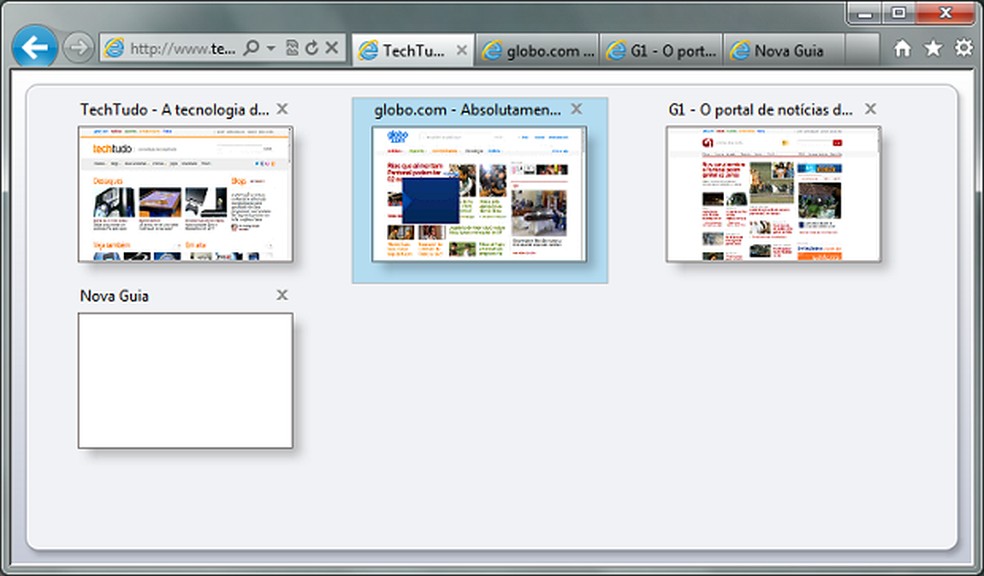This screenshot has width=984, height=576.
Task: Open the G1 portal page thumbnail
Action: coord(773,194)
